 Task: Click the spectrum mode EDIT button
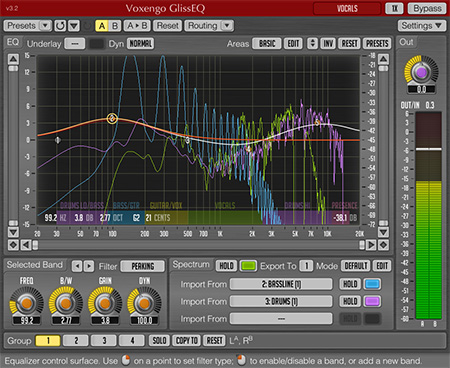(382, 266)
